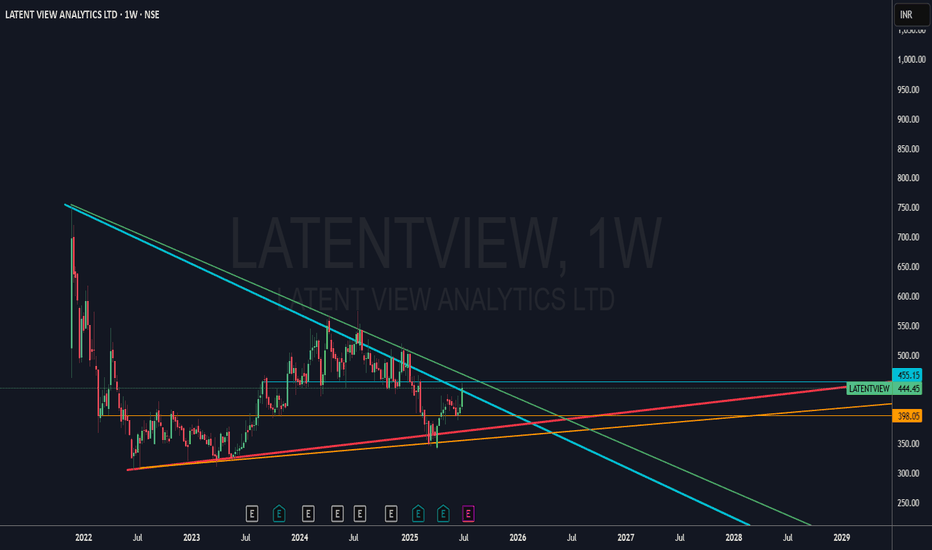The height and width of the screenshot is (550, 932).
Task: Click the magenta upcoming earnings marker
Action: (x=468, y=513)
